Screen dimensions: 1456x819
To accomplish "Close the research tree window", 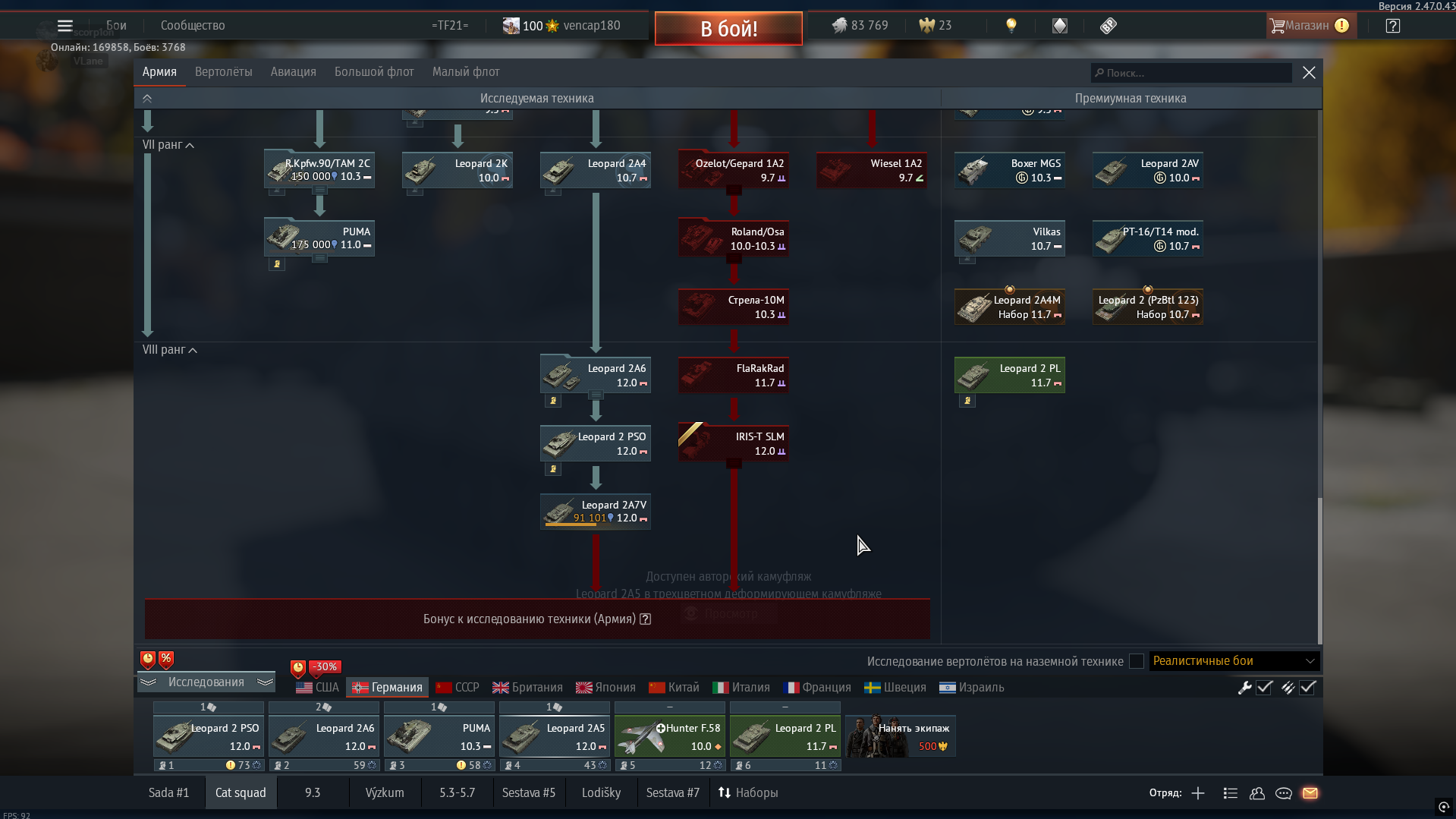I will pyautogui.click(x=1309, y=73).
